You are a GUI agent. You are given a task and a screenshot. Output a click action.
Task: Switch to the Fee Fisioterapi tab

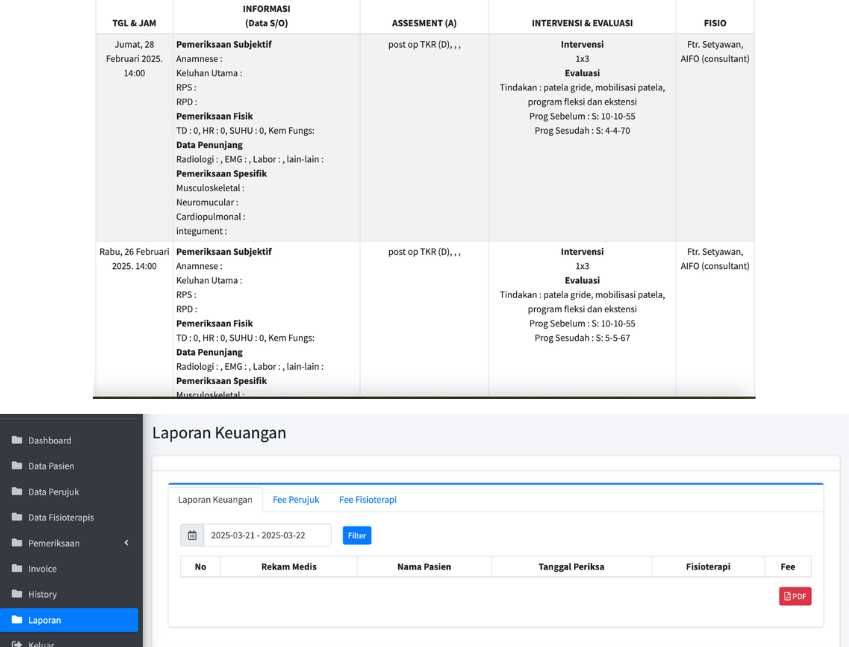(367, 499)
